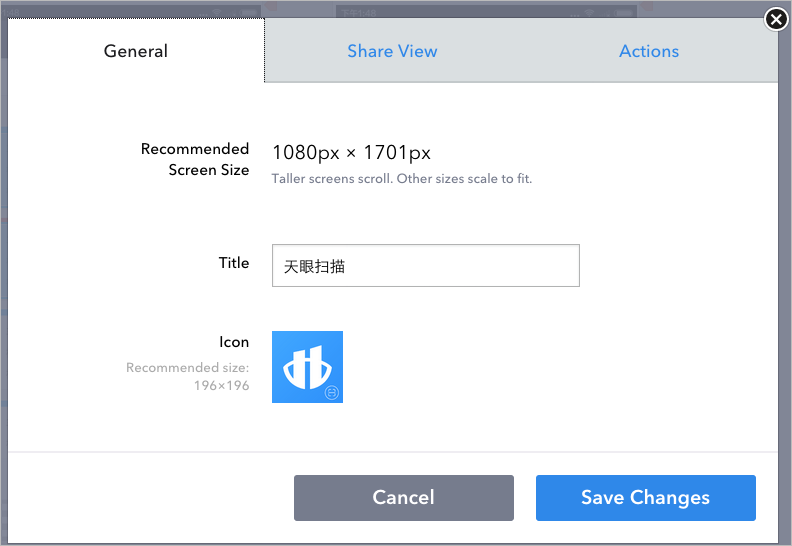Click the small circular badge on the app icon

point(333,393)
